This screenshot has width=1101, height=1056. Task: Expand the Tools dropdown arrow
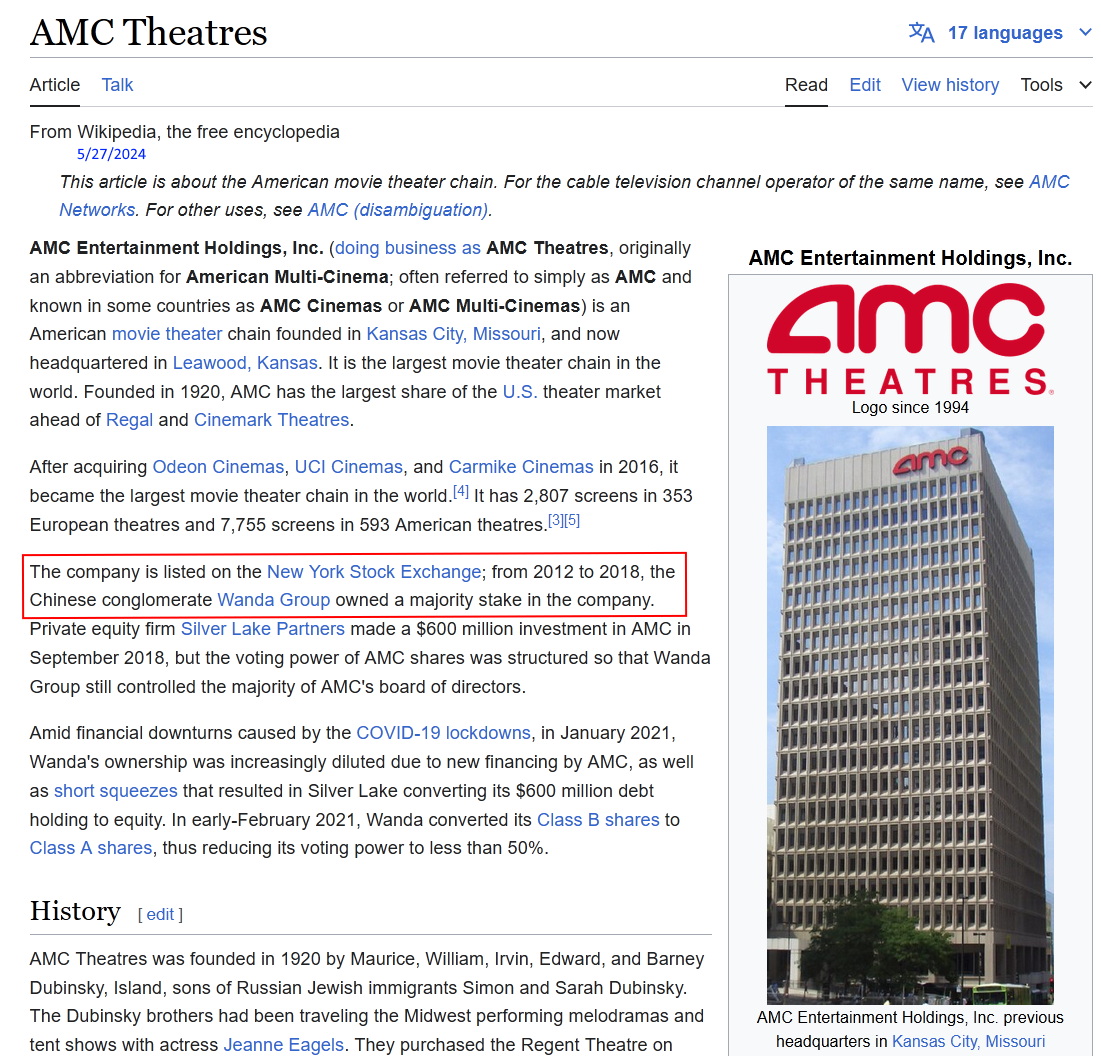coord(1085,85)
